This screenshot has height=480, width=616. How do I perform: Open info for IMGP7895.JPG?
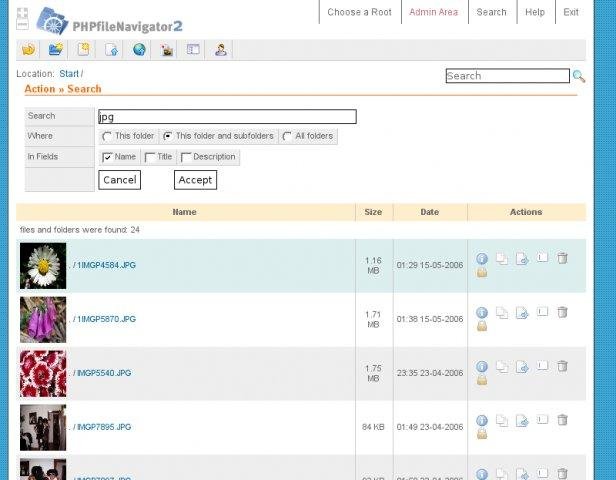(482, 421)
